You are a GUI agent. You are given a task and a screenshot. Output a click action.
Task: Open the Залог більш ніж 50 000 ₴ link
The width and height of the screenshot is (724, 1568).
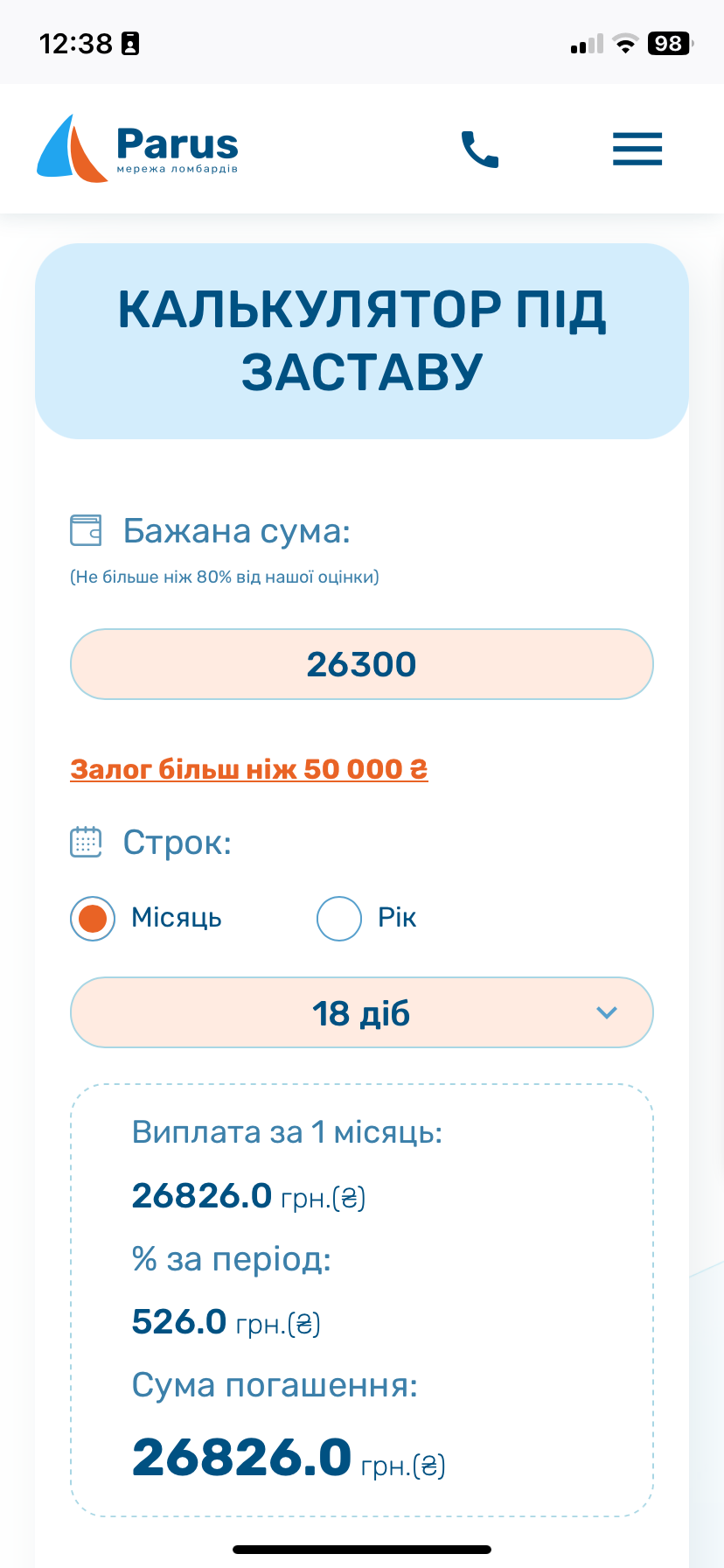pos(249,769)
